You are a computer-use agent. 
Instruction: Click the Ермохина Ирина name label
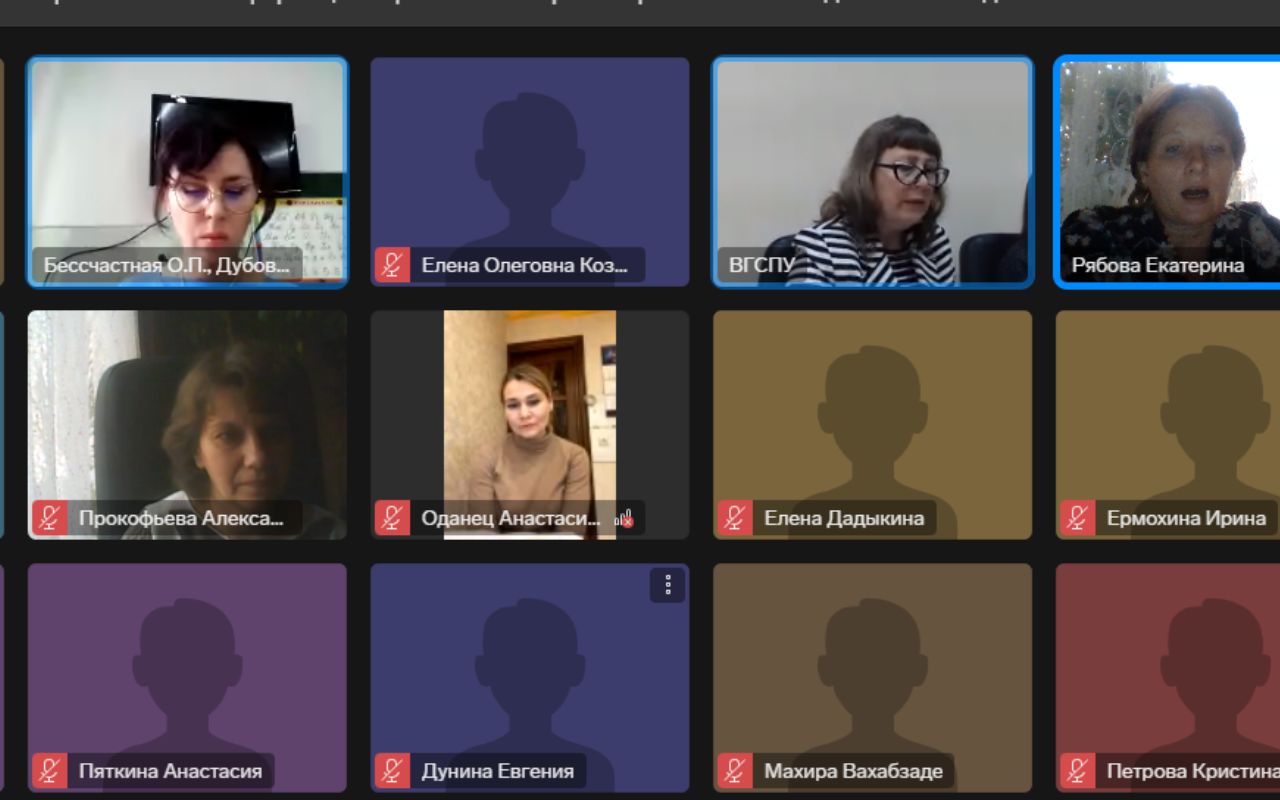(1185, 518)
